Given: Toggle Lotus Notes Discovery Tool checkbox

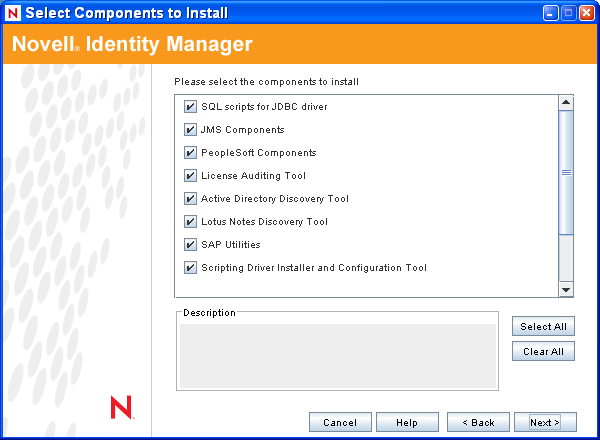Looking at the screenshot, I should pos(190,221).
